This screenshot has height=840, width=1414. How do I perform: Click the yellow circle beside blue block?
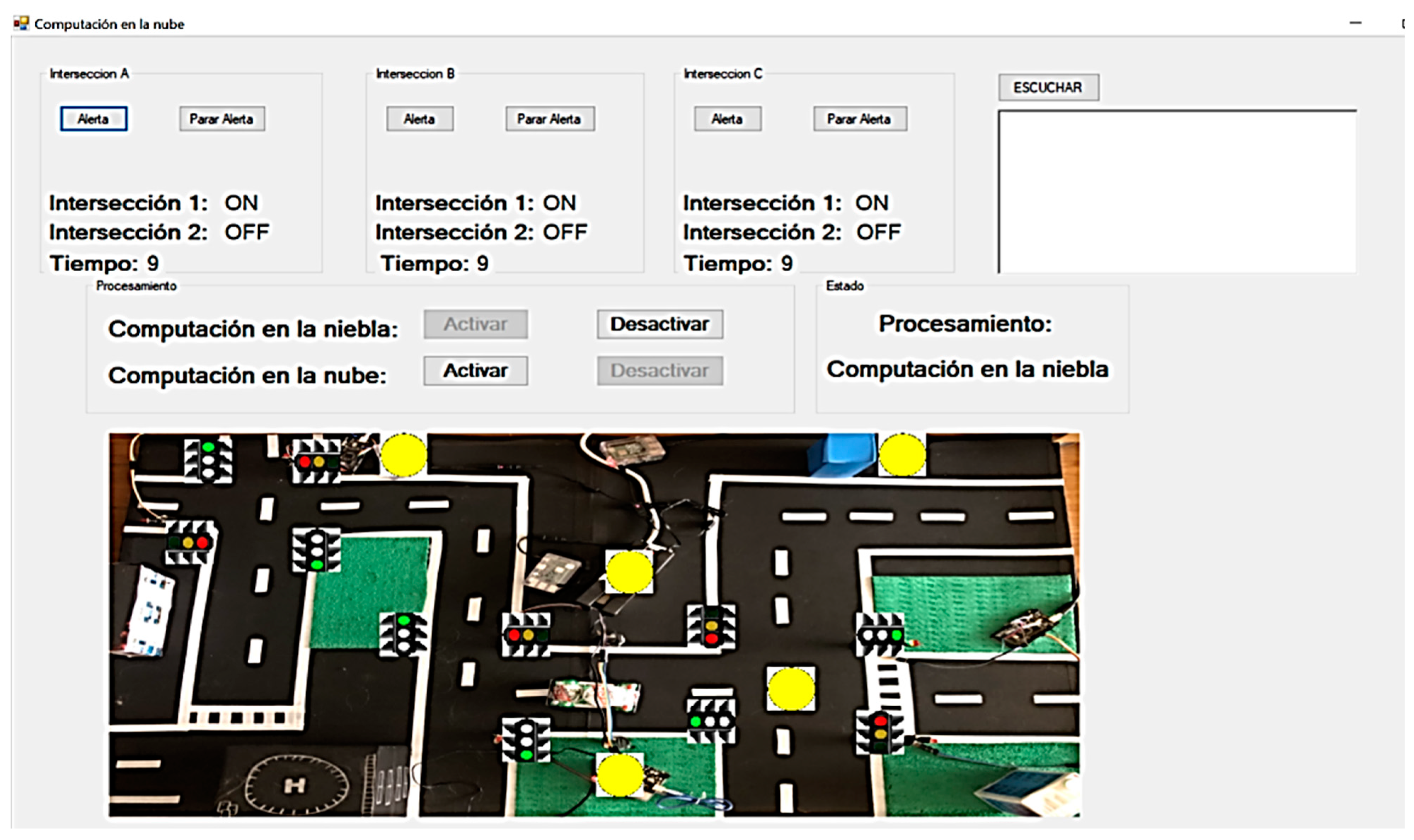tap(902, 454)
